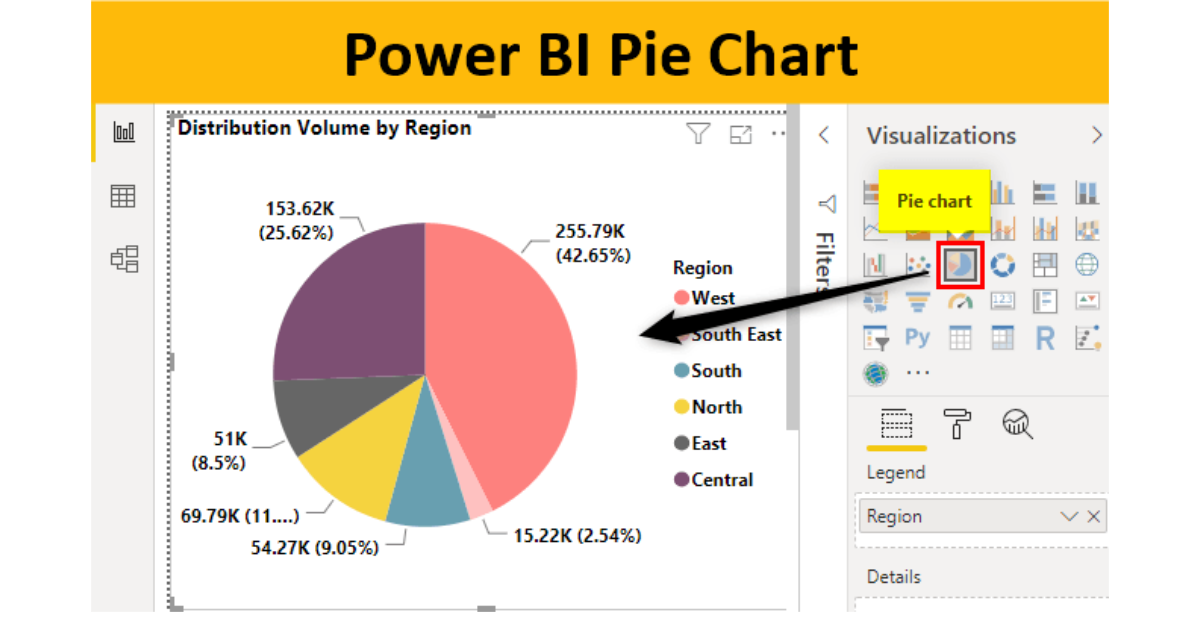1200x628 pixels.
Task: Select Line and clustered column chart visualization
Action: pos(1045,229)
